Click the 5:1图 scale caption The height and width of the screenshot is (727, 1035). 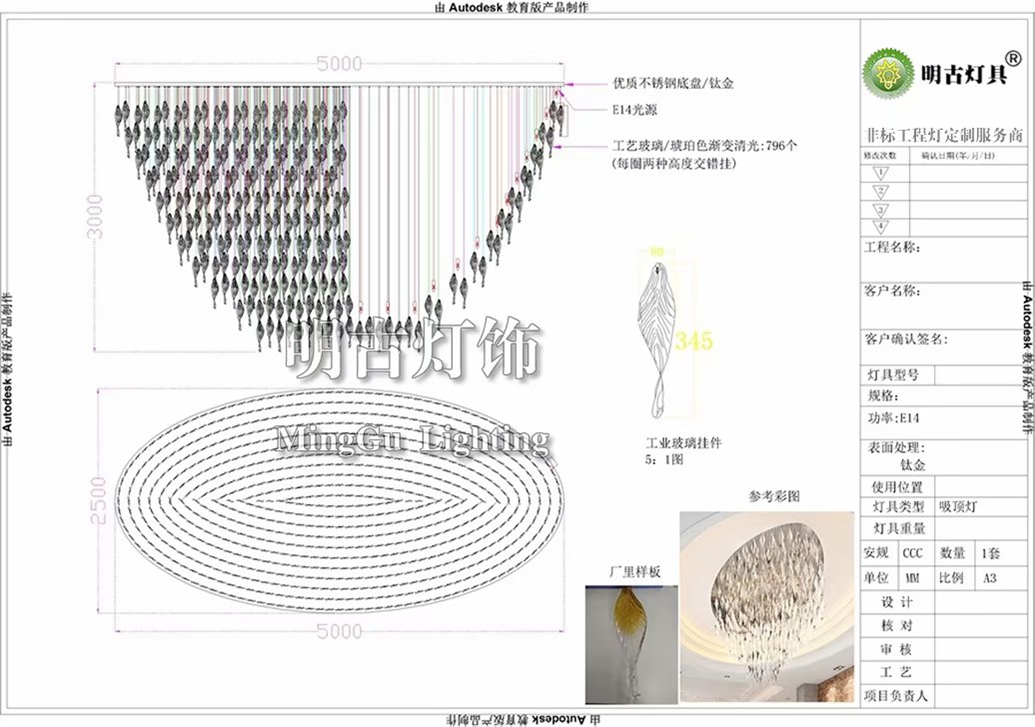pos(664,459)
